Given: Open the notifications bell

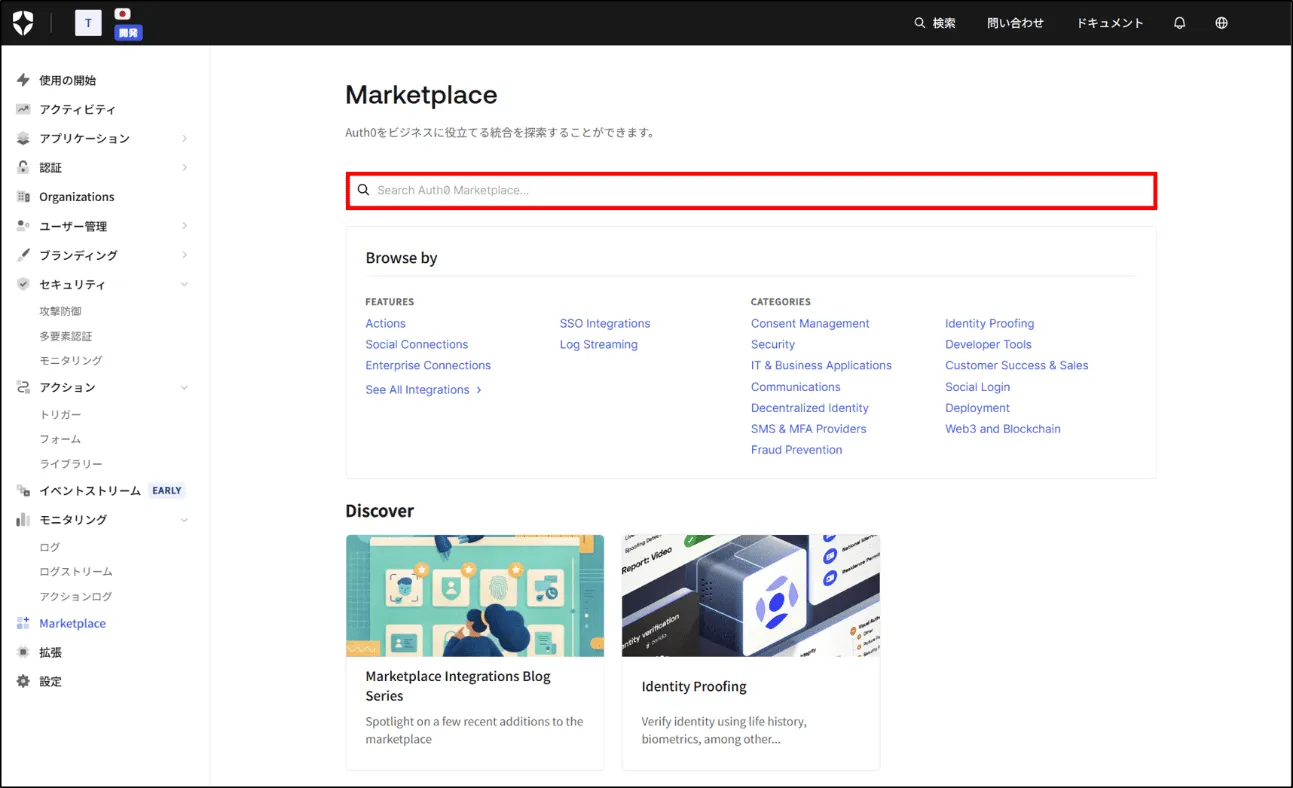Looking at the screenshot, I should tap(1180, 23).
